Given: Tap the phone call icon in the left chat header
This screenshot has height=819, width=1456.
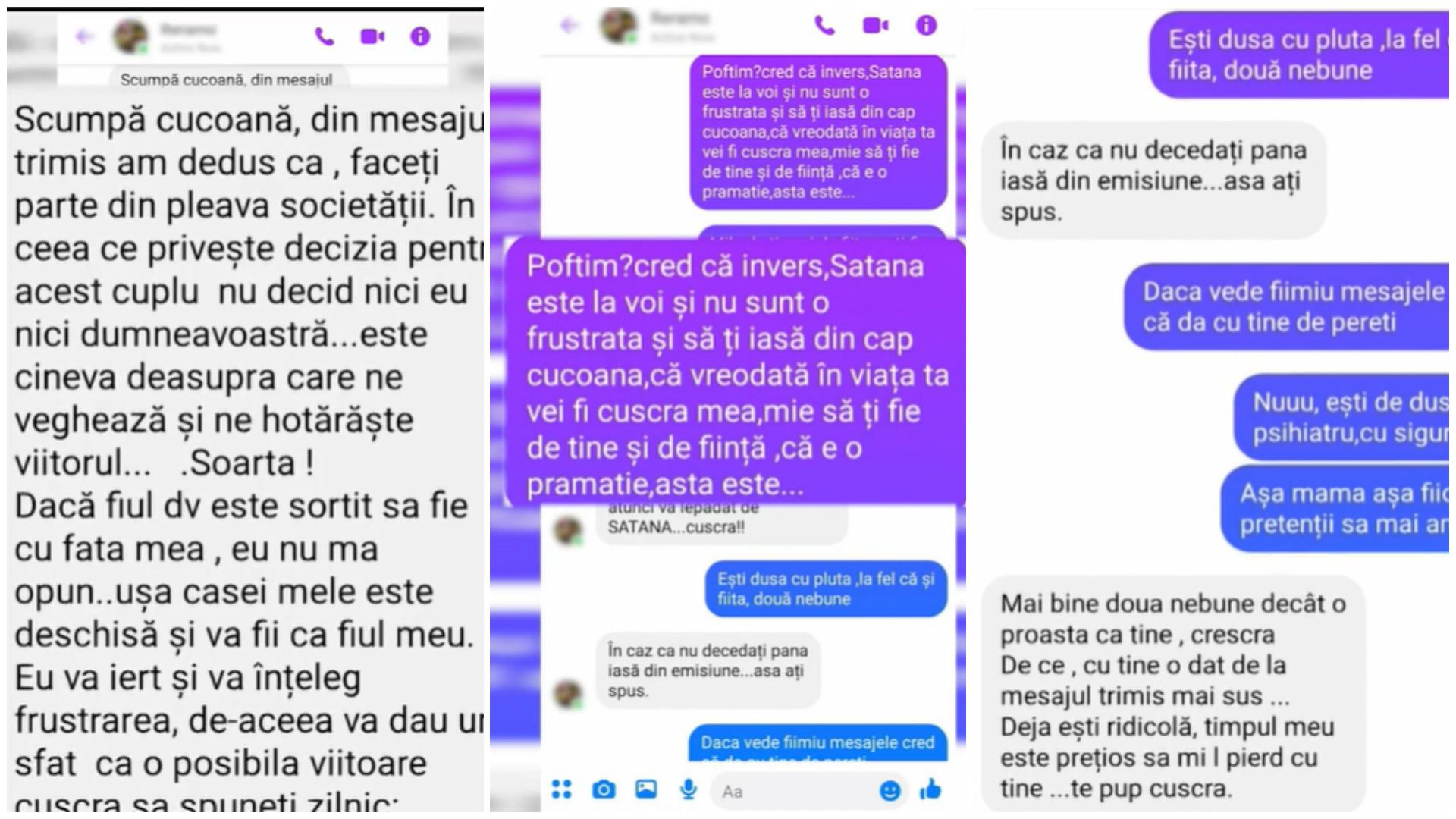Looking at the screenshot, I should pos(325,36).
